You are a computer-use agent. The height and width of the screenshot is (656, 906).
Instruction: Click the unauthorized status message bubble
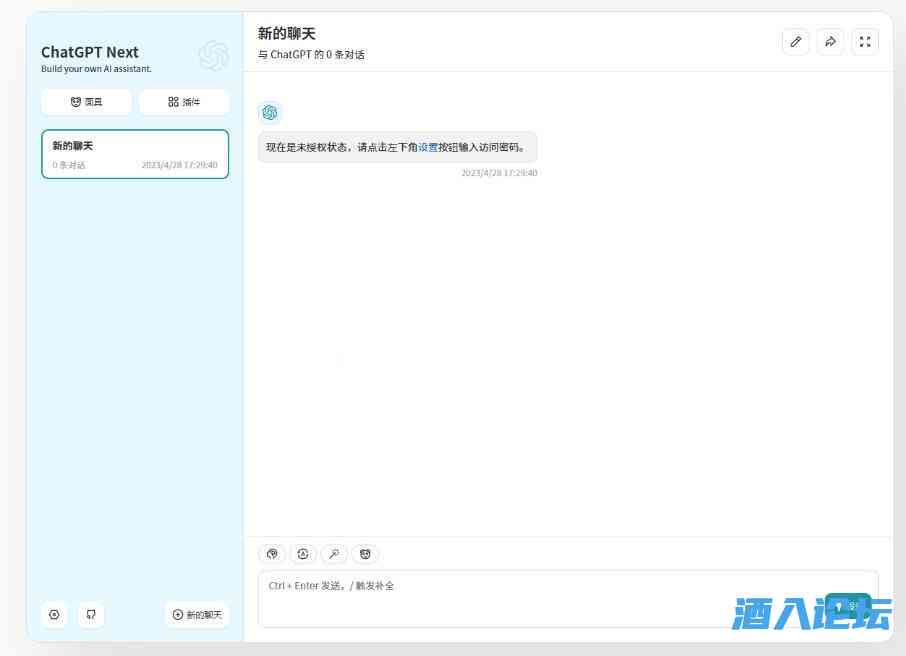pos(397,147)
